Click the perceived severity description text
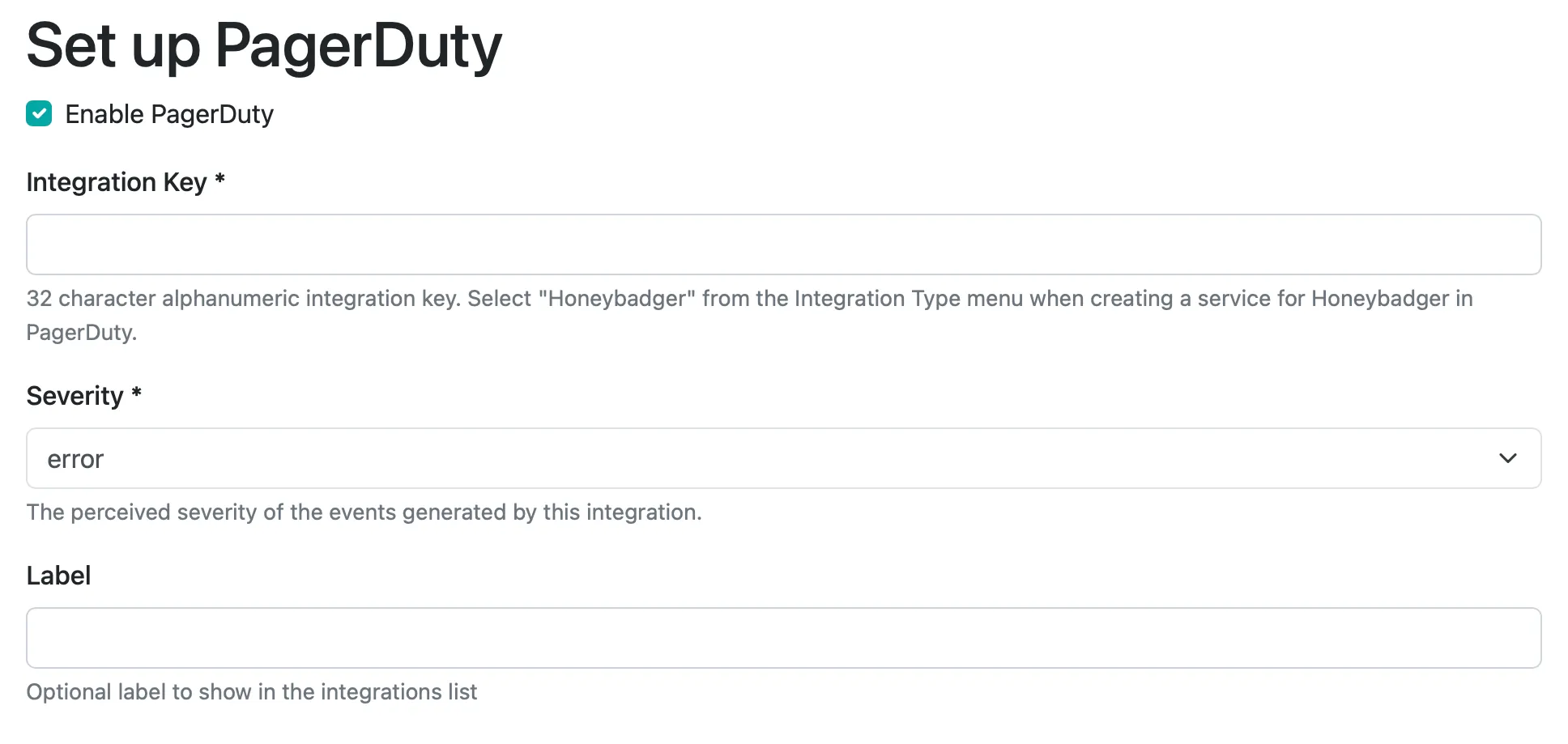The image size is (1568, 744). tap(364, 512)
